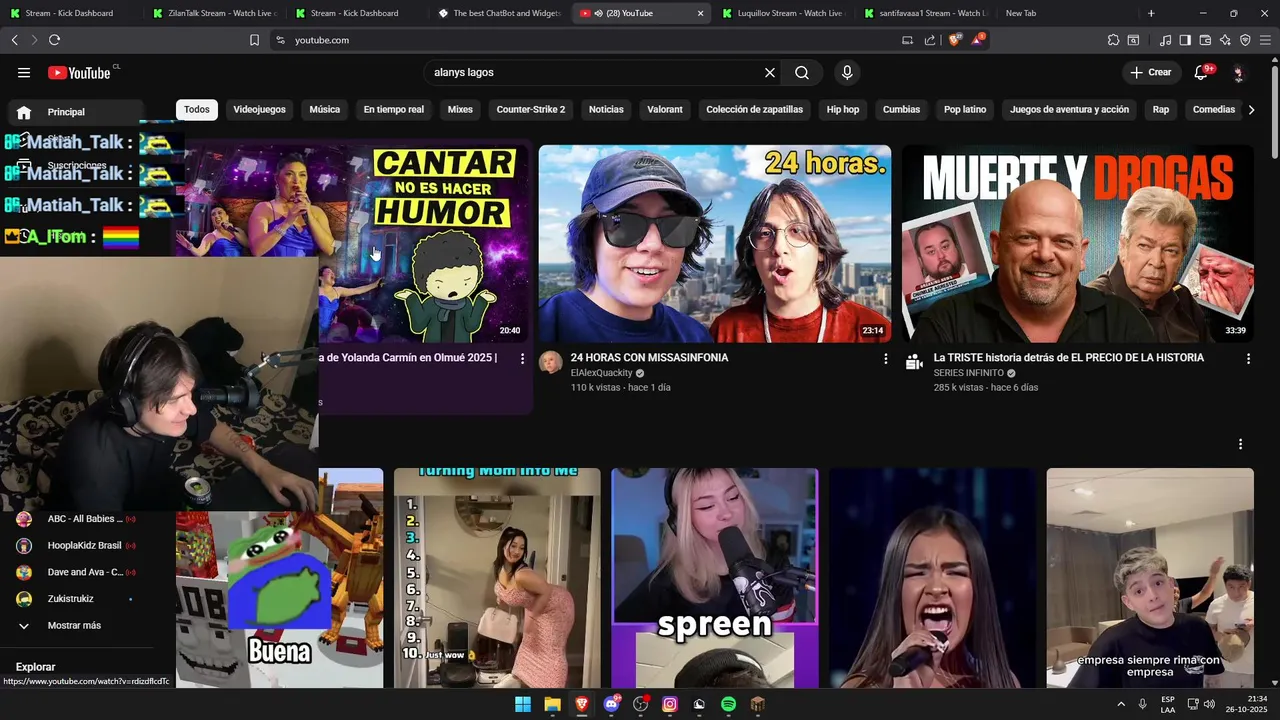Select Colección de zapatillas chip
1280x720 pixels.
(755, 110)
